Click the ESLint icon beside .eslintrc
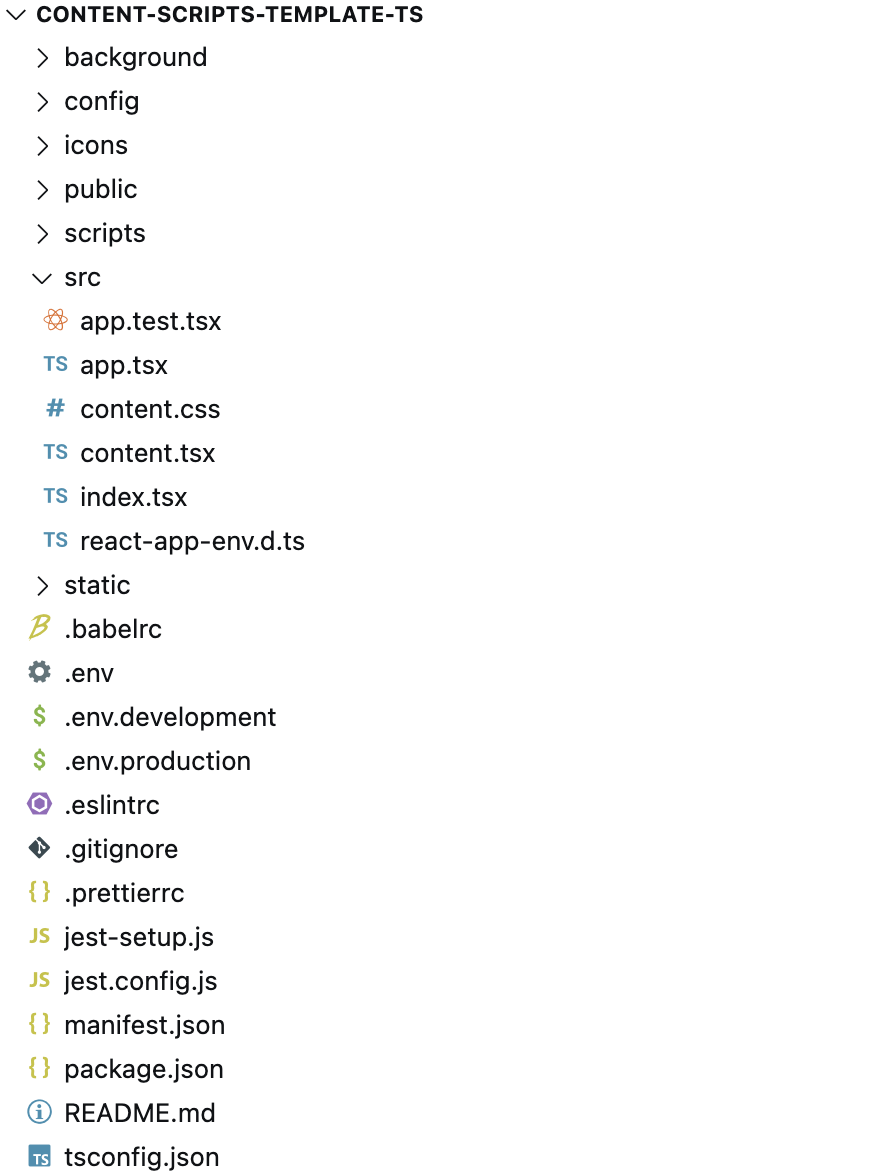Screen dimensions: 896x1176 tap(39, 804)
